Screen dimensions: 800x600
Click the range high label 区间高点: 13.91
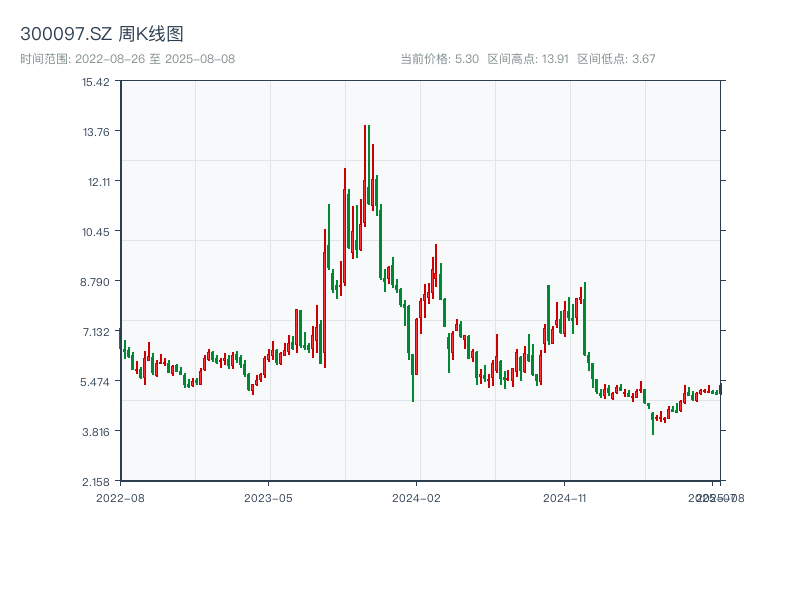pos(528,59)
